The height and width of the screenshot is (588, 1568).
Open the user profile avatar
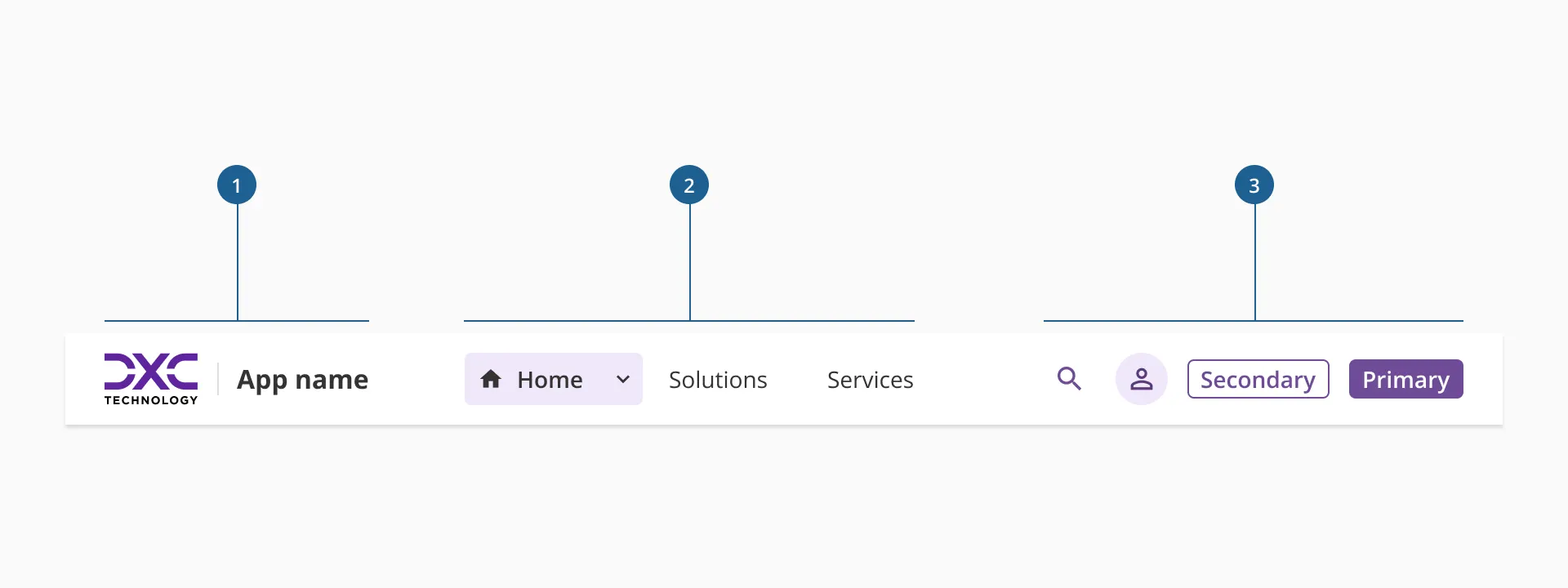pyautogui.click(x=1142, y=379)
